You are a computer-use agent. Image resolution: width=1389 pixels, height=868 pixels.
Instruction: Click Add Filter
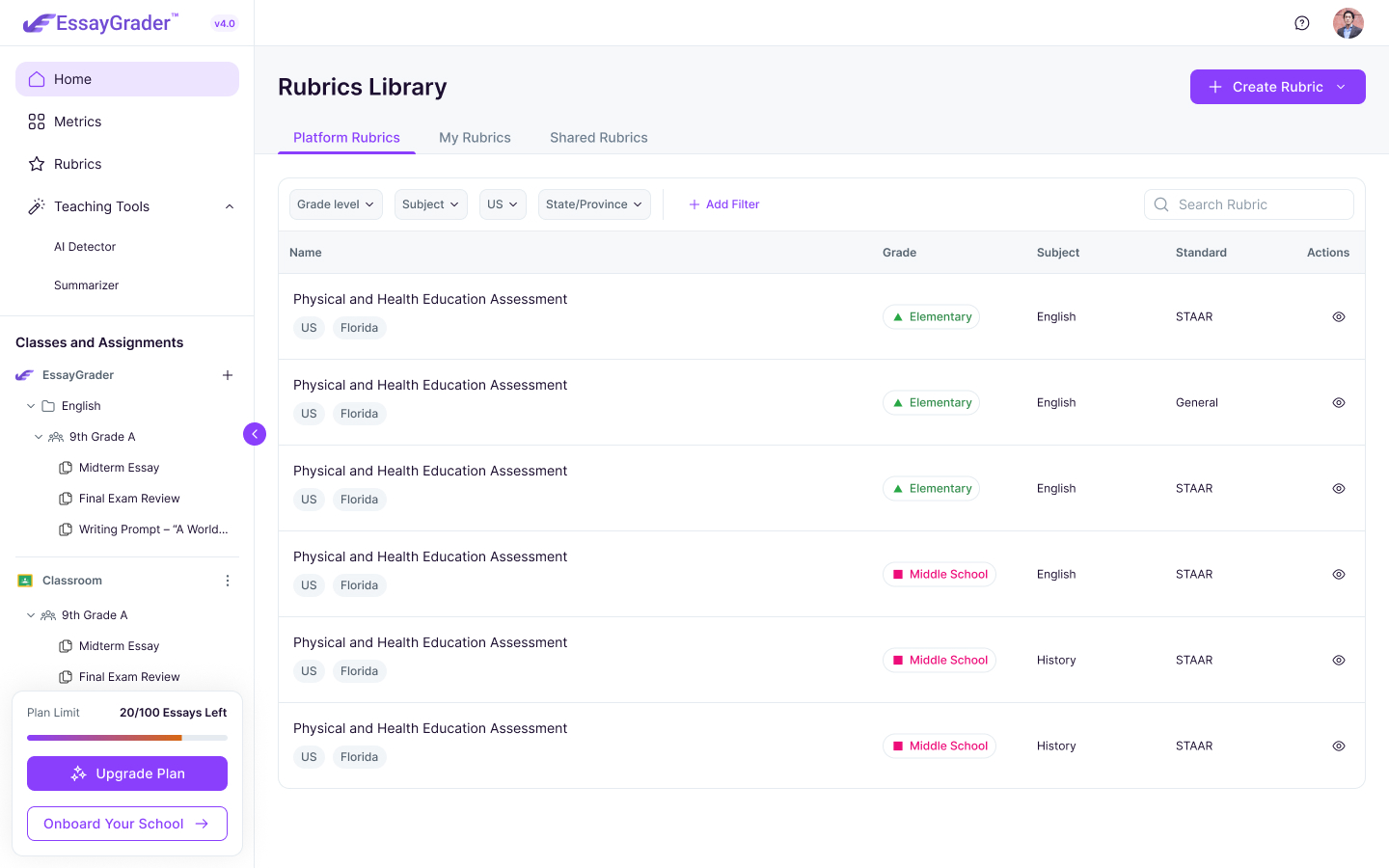(x=724, y=204)
